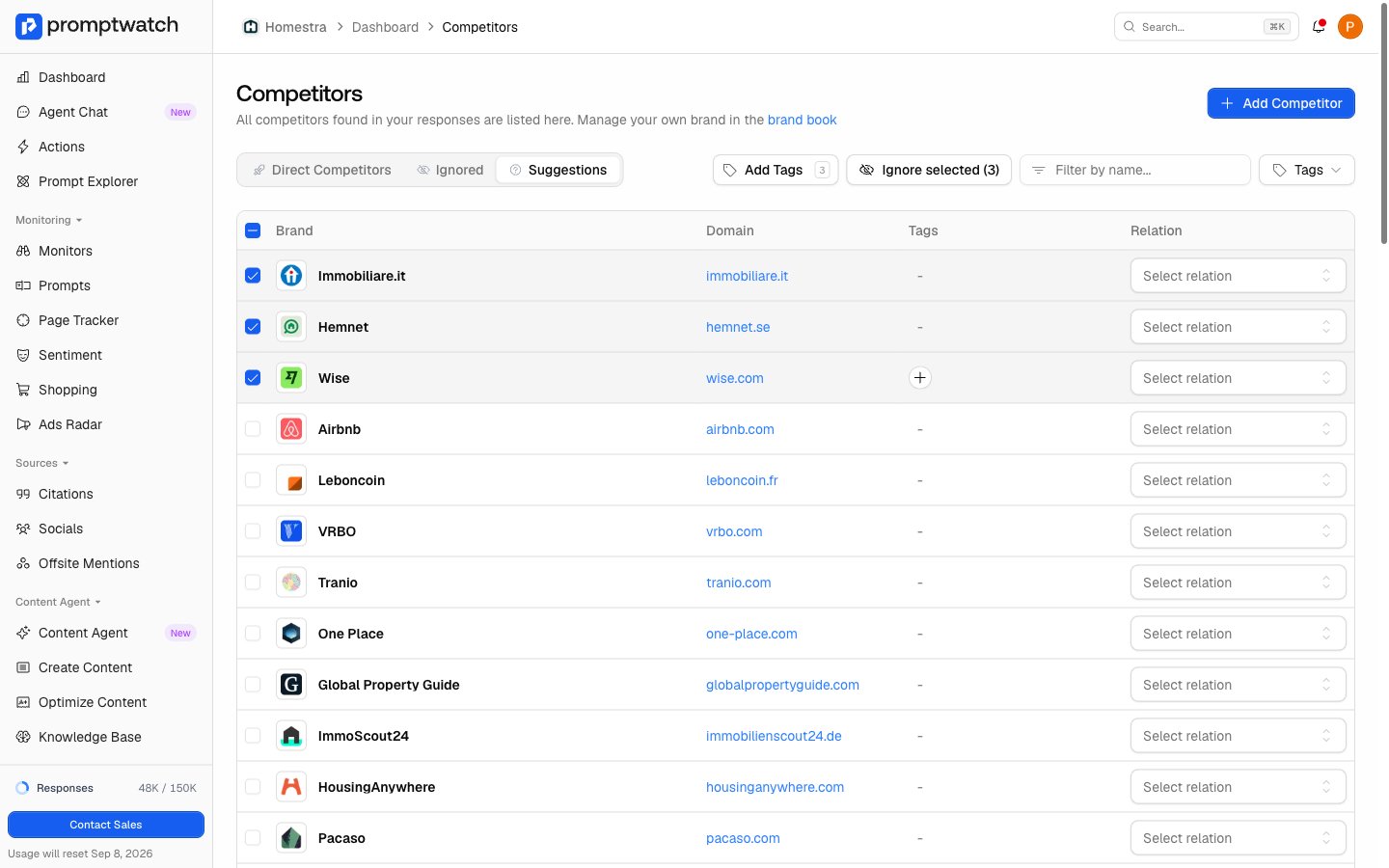The image size is (1389, 868).
Task: Switch to the Ignored tab
Action: [x=450, y=170]
